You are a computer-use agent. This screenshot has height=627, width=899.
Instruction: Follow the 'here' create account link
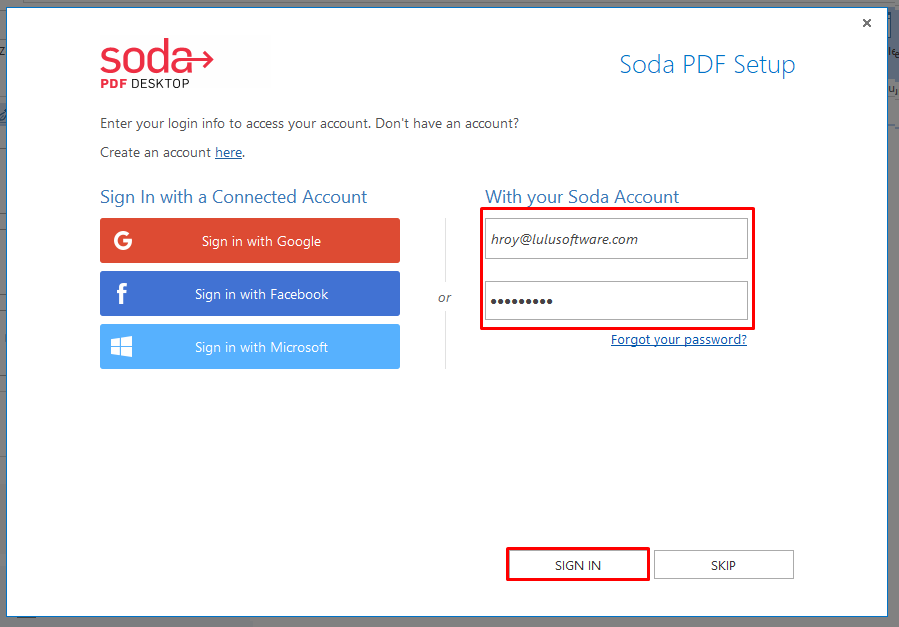(228, 152)
